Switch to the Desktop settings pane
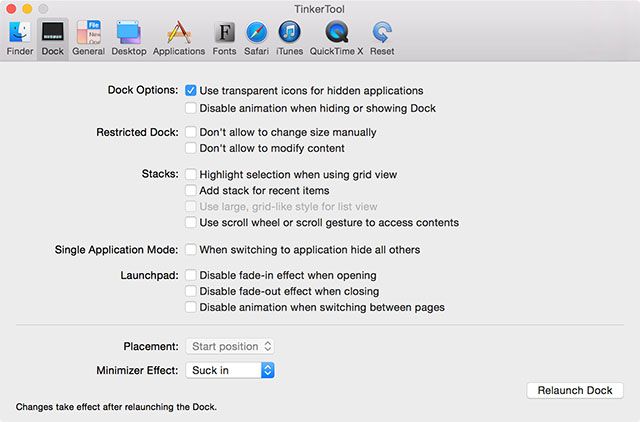 129,37
